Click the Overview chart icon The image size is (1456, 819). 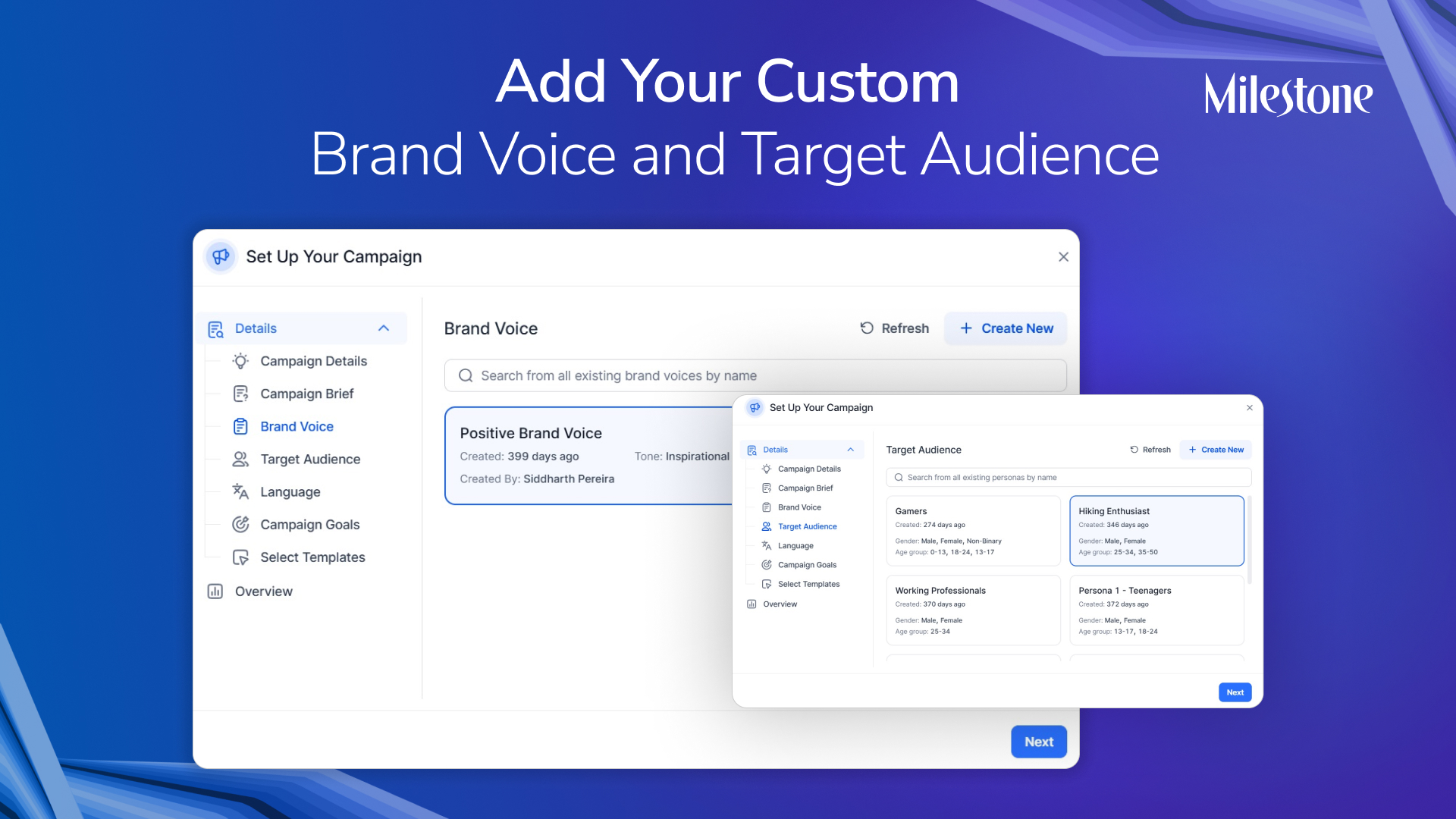point(215,591)
